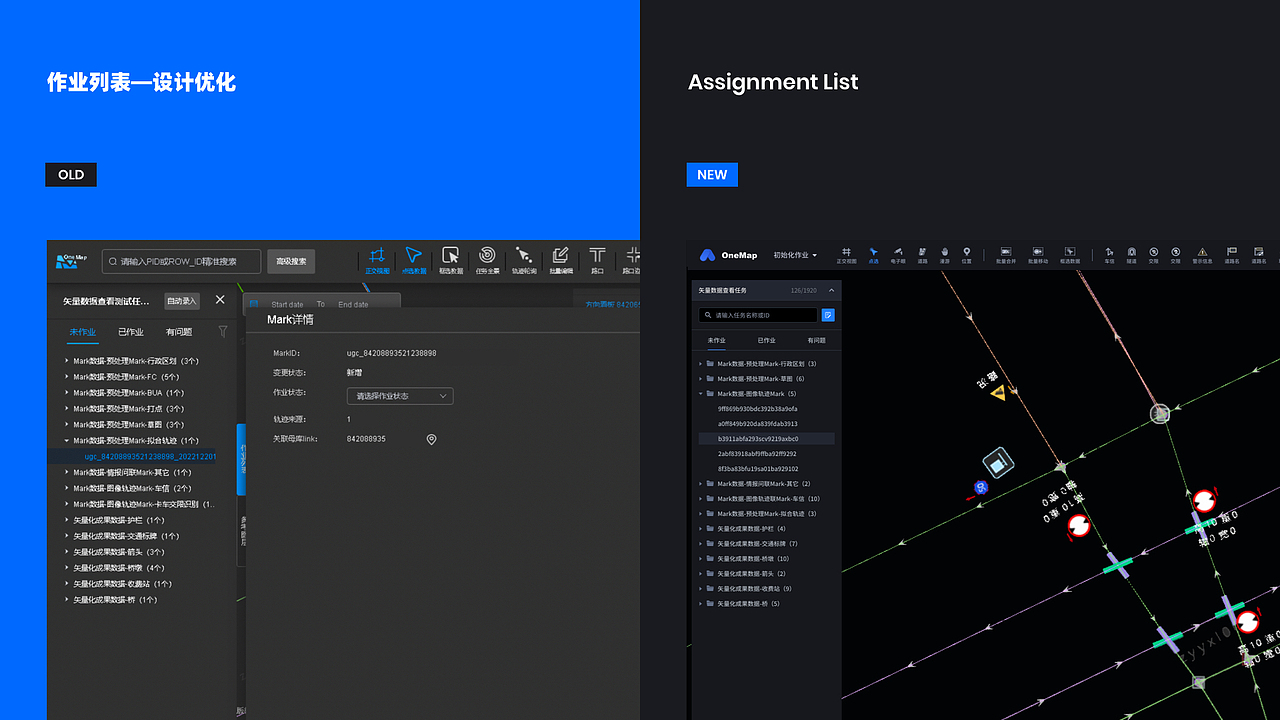
Task: Click 批量移动 in NEW toolbar
Action: pyautogui.click(x=1038, y=255)
